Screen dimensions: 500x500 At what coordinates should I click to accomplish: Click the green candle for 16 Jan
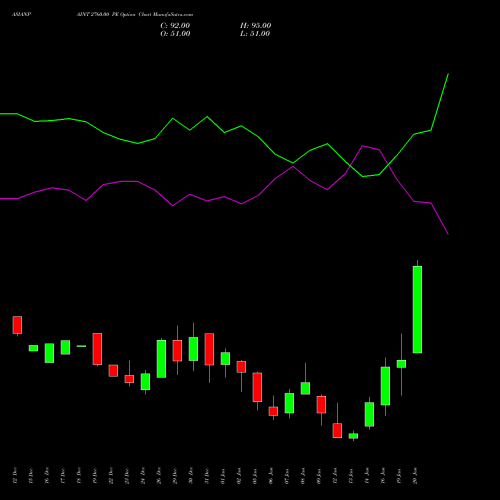385,386
